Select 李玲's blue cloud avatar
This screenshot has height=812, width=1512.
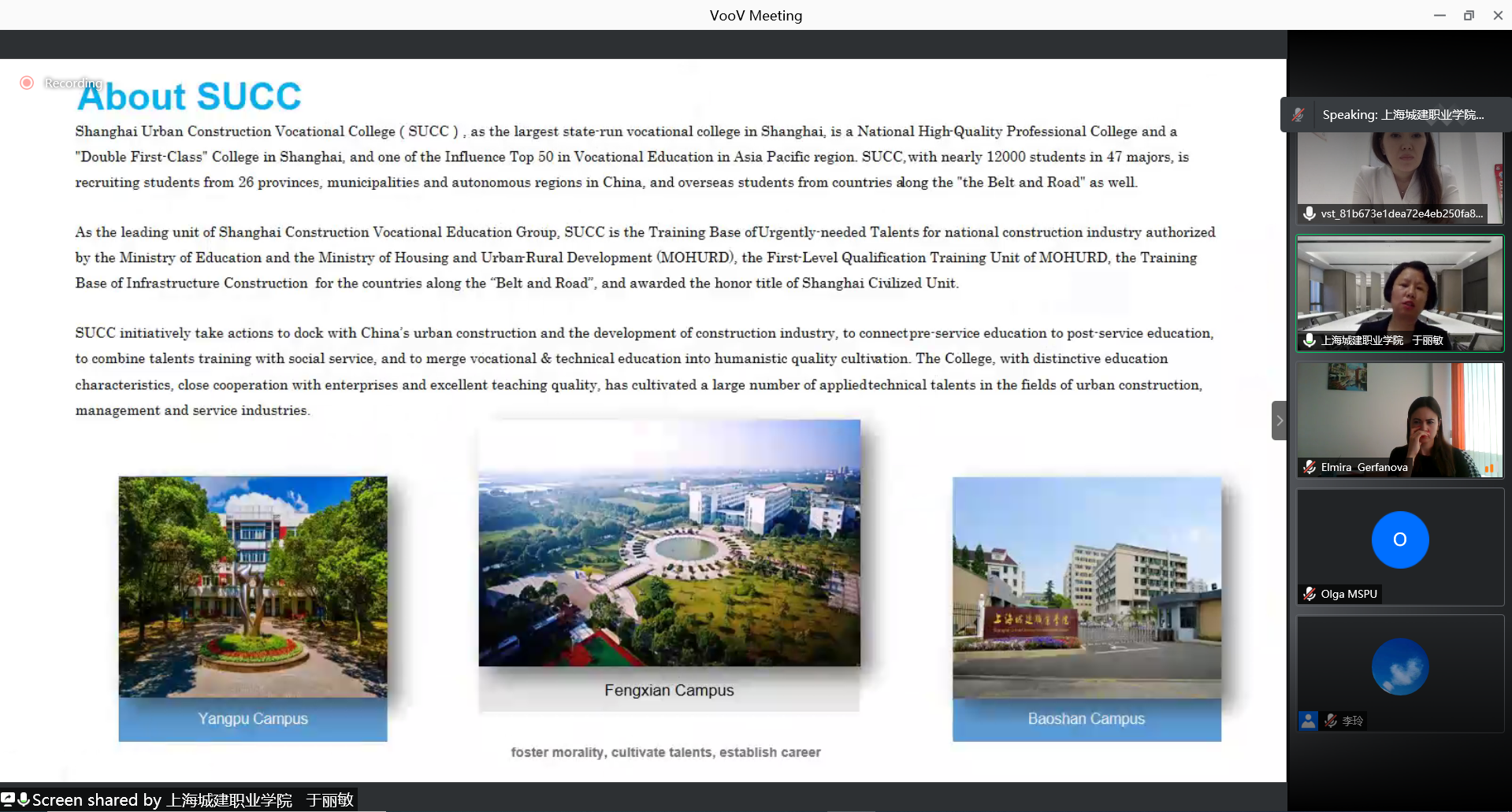click(1399, 666)
